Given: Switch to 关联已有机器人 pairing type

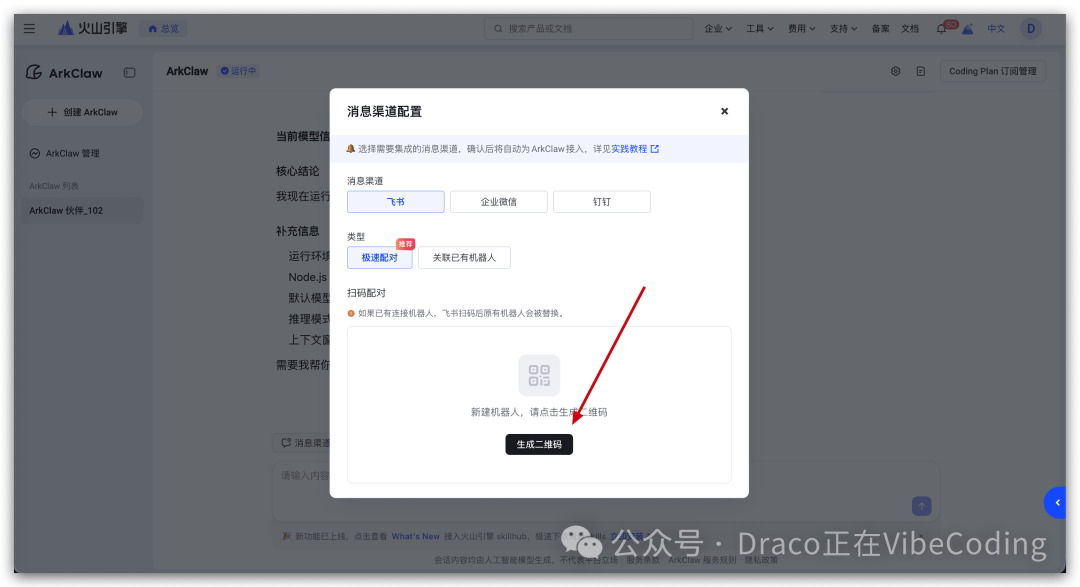Looking at the screenshot, I should [x=464, y=257].
